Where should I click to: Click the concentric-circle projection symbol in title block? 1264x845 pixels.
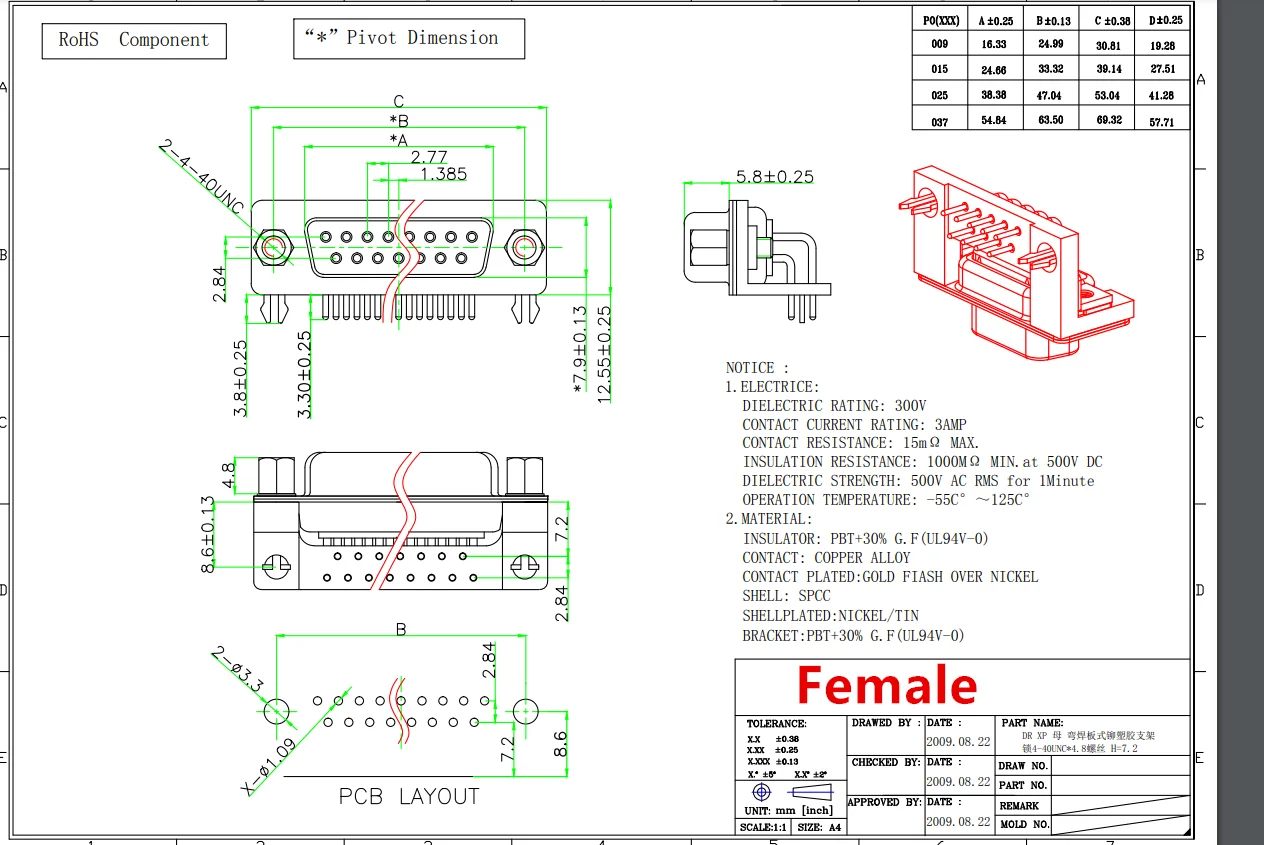pyautogui.click(x=761, y=792)
